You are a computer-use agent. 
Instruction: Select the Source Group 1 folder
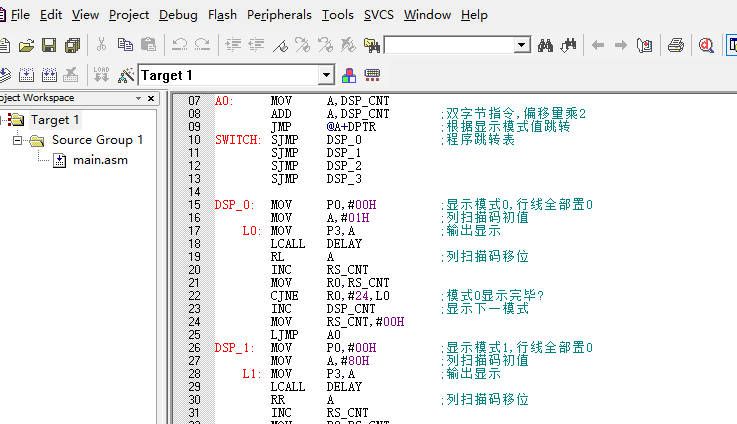pyautogui.click(x=97, y=140)
